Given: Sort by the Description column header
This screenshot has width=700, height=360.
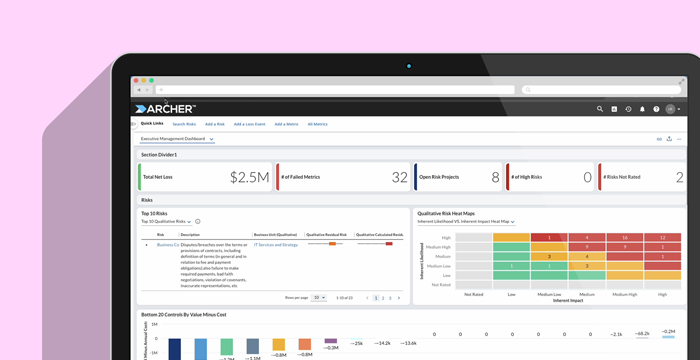Looking at the screenshot, I should pyautogui.click(x=190, y=234).
